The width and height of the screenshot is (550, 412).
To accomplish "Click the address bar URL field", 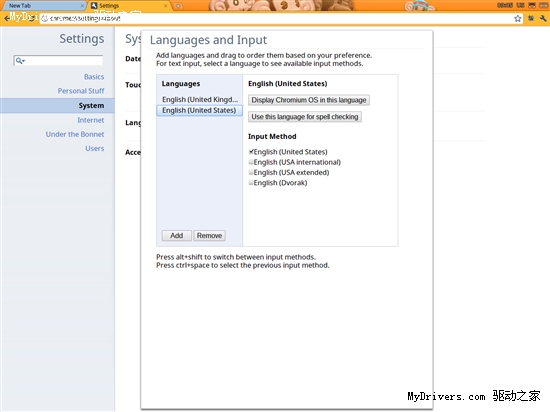I will 281,19.
